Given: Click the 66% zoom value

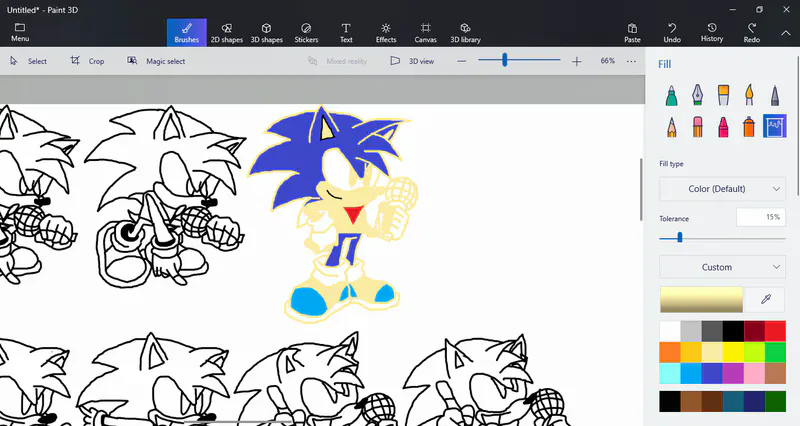Looking at the screenshot, I should tap(607, 61).
